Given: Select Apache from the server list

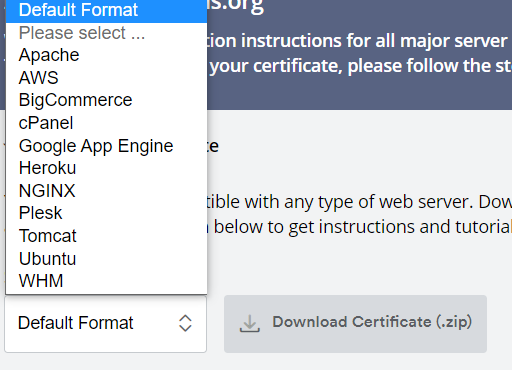Looking at the screenshot, I should click(x=106, y=55).
